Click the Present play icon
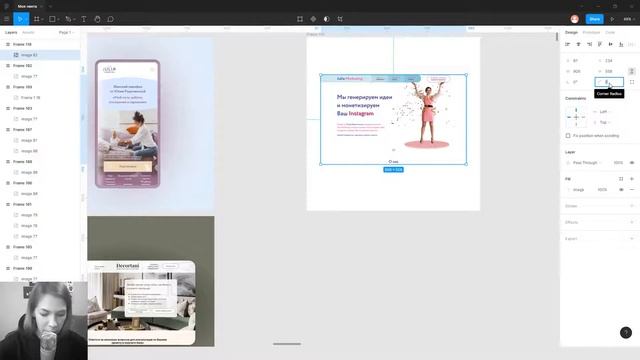The image size is (640, 360). 612,19
